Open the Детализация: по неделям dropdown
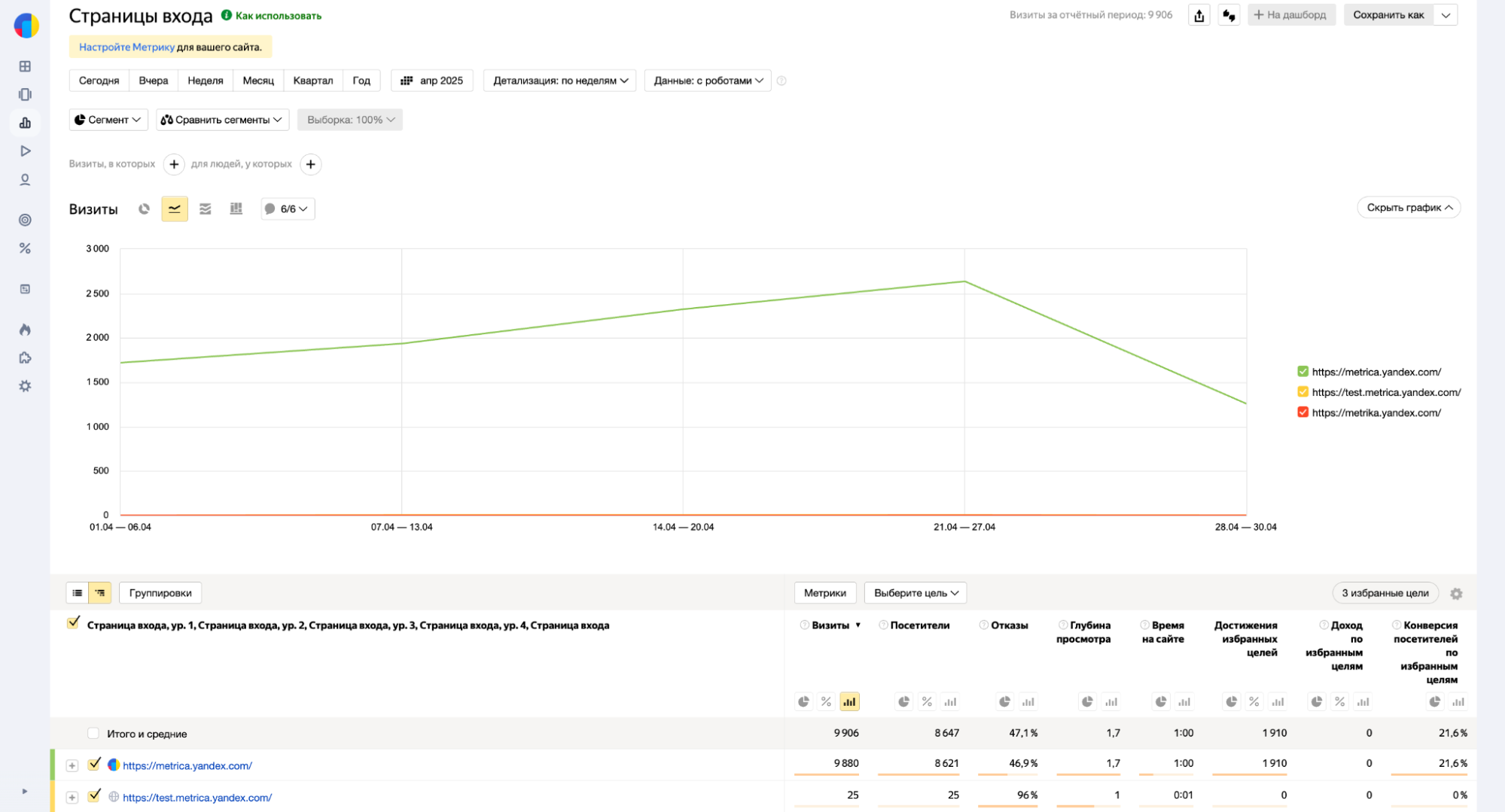 click(x=560, y=81)
